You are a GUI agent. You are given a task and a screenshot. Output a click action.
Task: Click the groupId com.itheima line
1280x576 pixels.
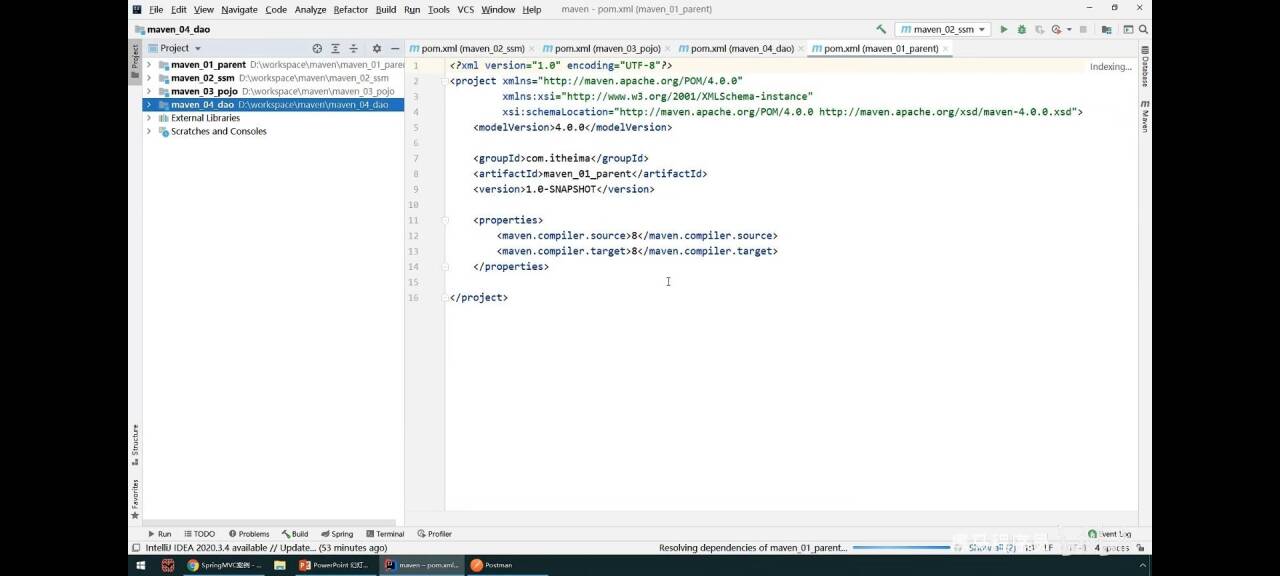pyautogui.click(x=561, y=158)
